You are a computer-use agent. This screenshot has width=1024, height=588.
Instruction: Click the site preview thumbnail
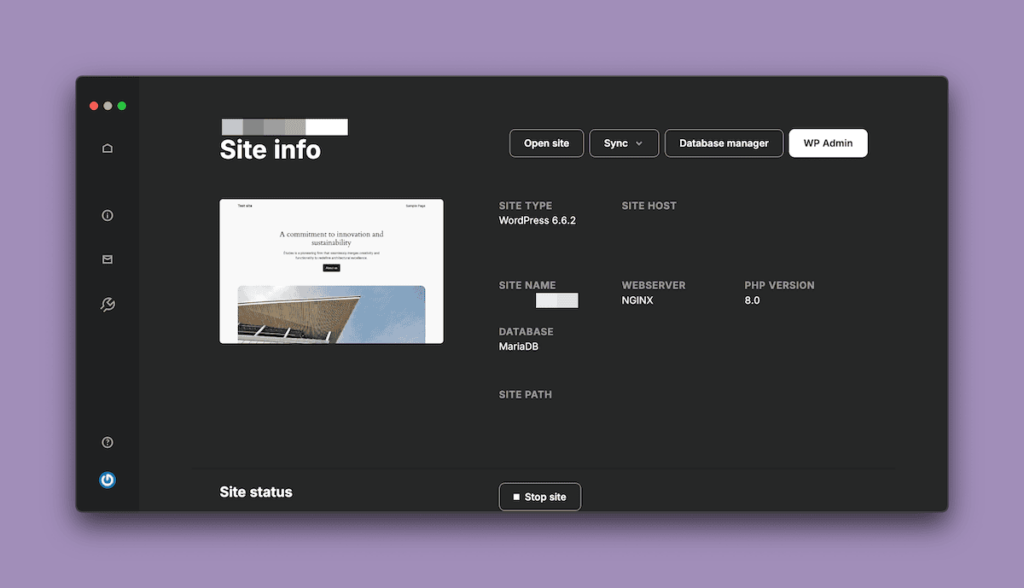331,271
